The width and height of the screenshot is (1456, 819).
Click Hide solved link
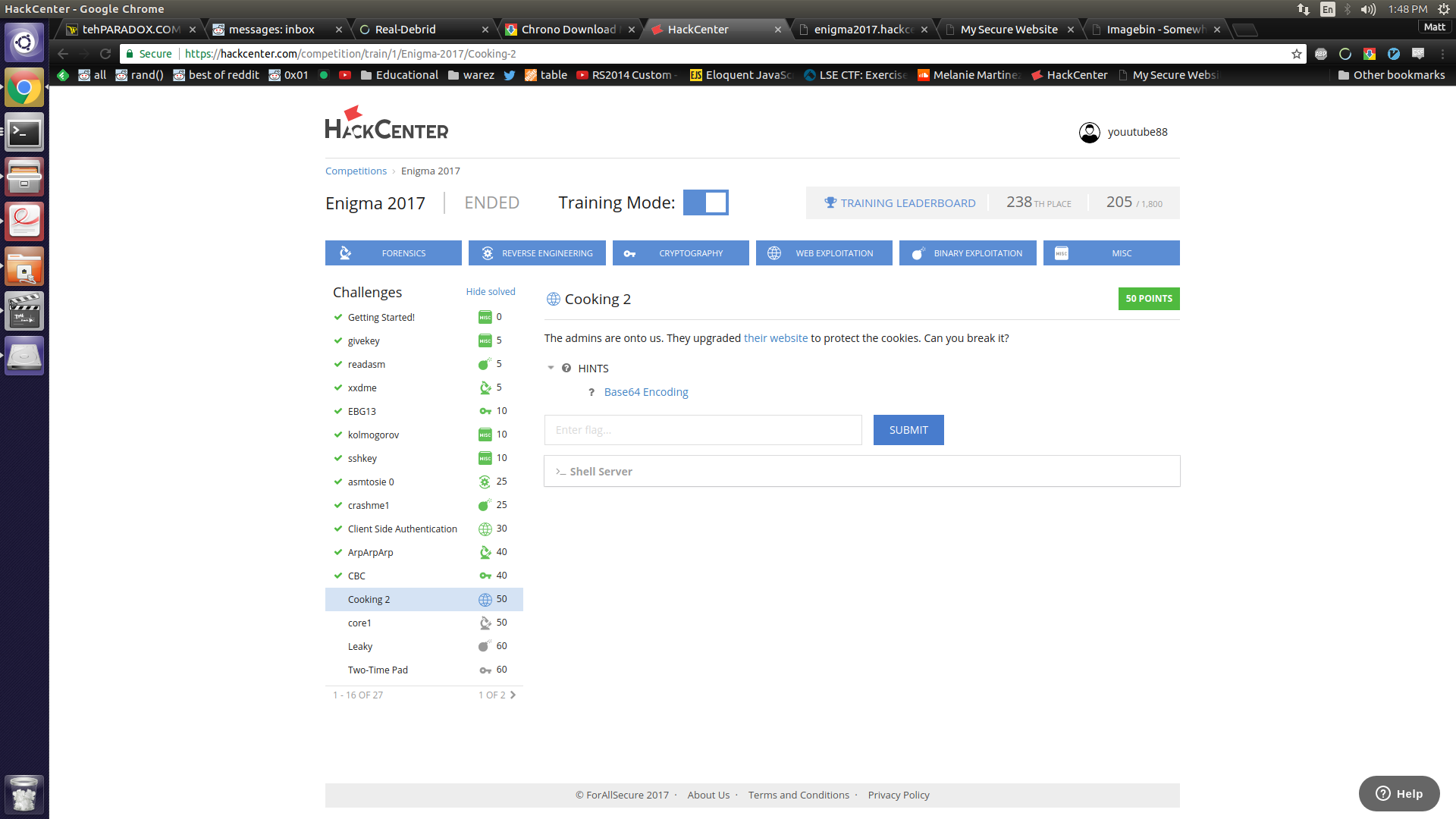click(x=491, y=292)
